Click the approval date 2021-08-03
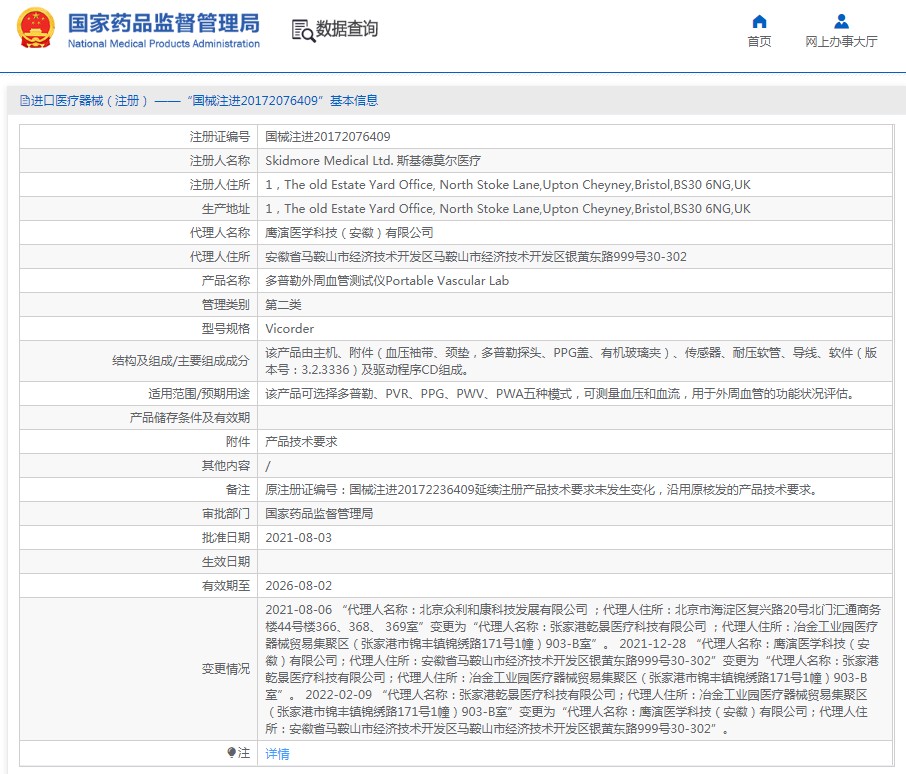 [298, 537]
